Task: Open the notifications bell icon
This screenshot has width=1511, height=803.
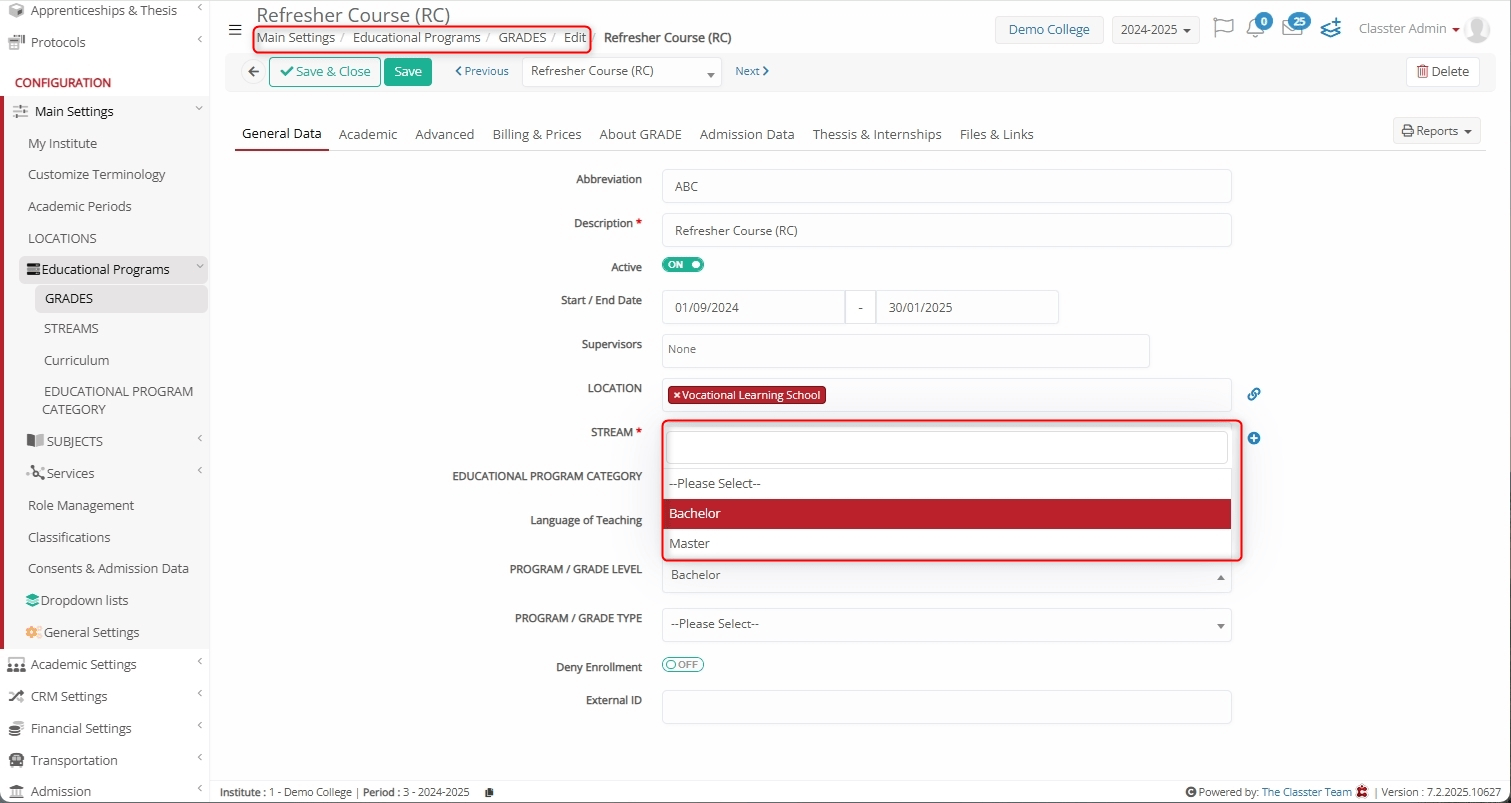Action: tap(1255, 29)
